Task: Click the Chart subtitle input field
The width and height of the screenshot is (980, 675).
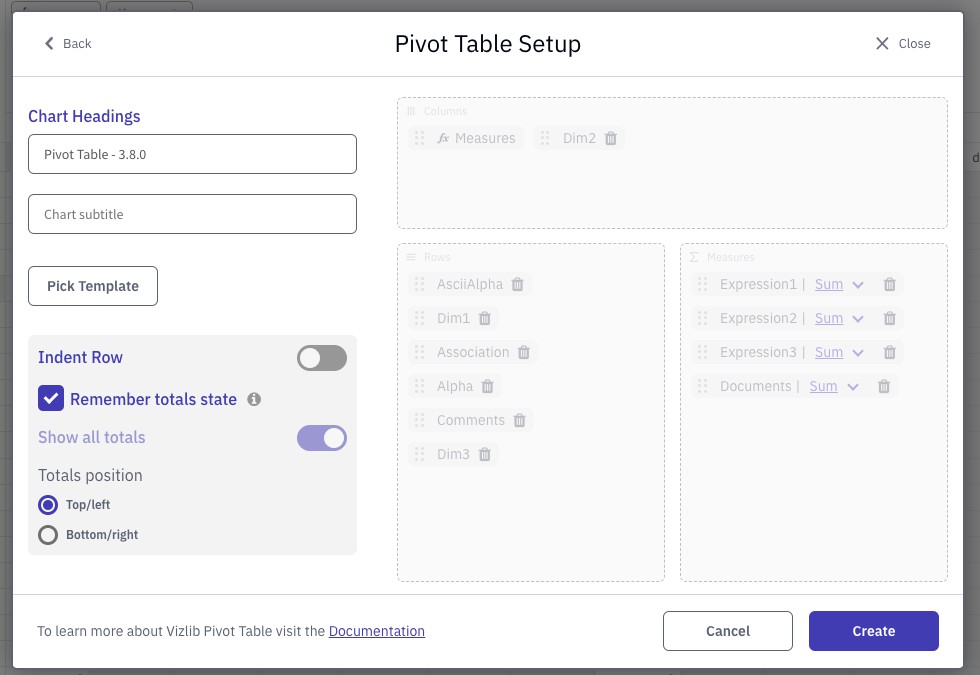Action: point(192,214)
